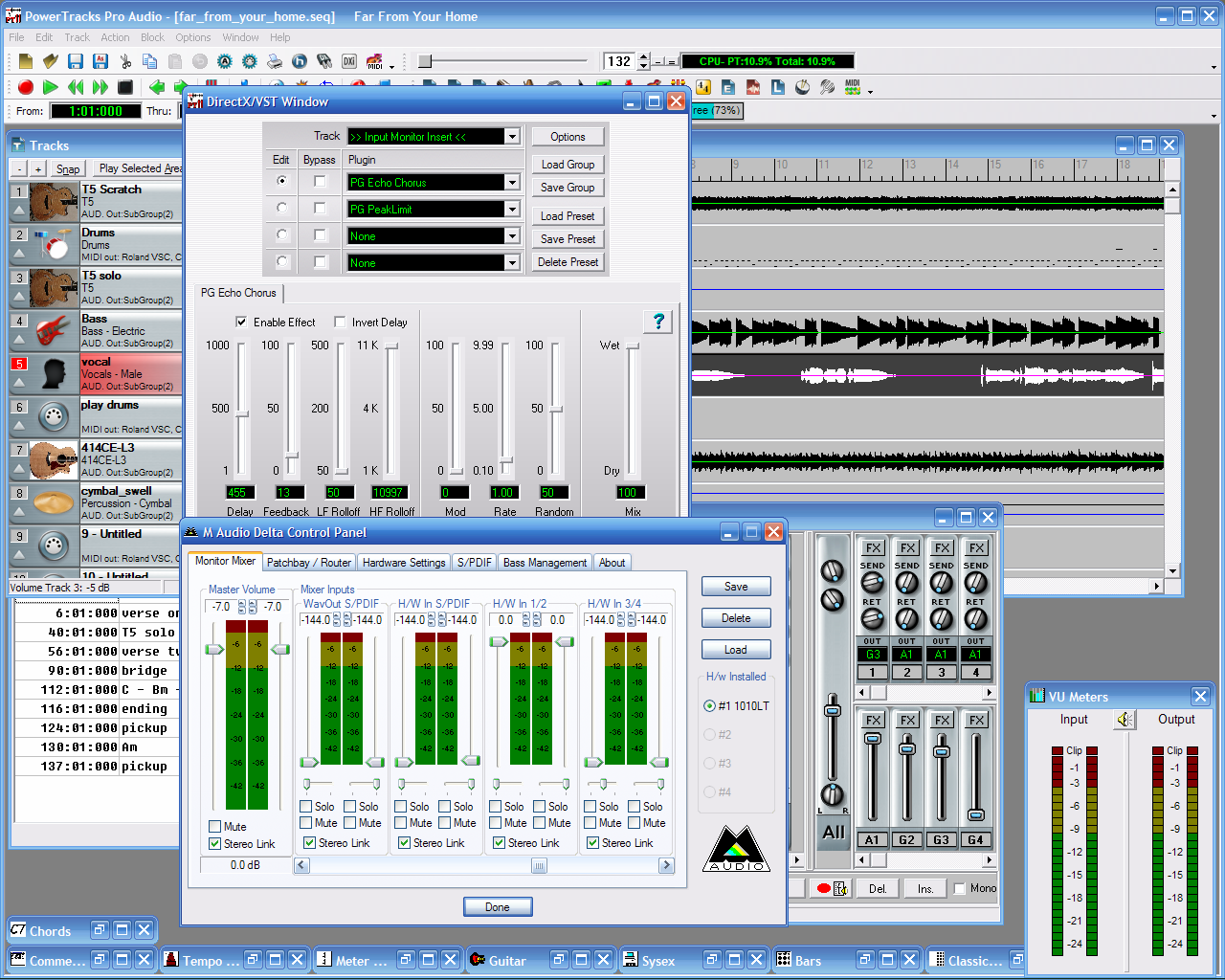This screenshot has width=1225, height=980.
Task: Select the #1 1010LT hardware radio button
Action: (x=709, y=705)
